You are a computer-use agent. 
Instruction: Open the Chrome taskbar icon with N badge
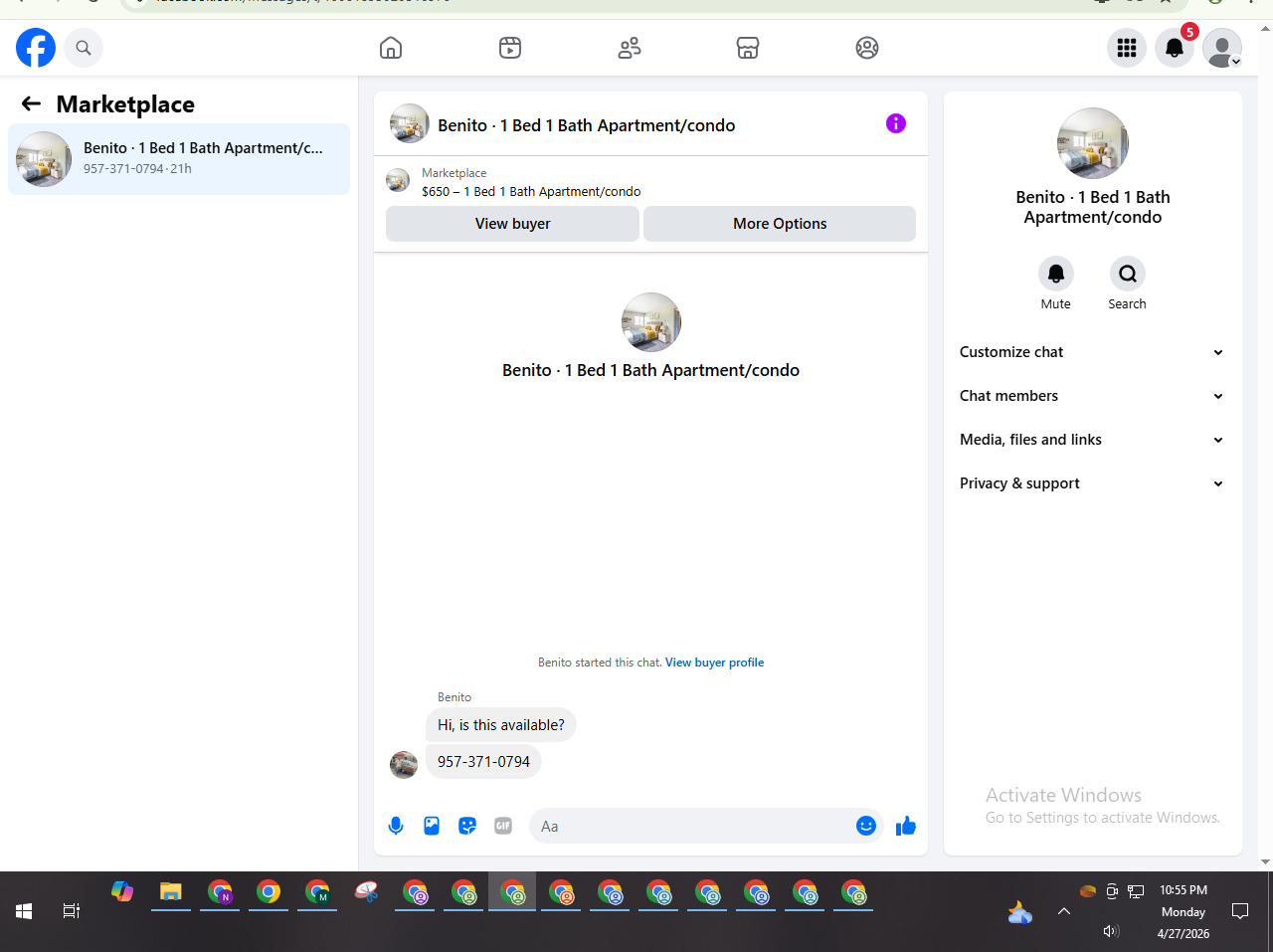point(220,891)
